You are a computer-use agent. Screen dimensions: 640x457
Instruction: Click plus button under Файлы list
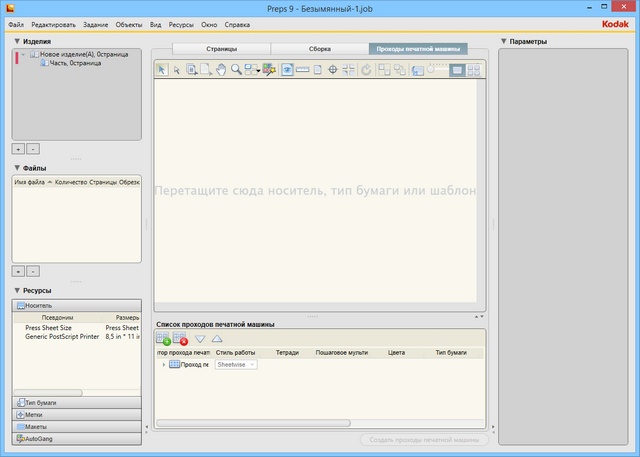click(x=18, y=270)
